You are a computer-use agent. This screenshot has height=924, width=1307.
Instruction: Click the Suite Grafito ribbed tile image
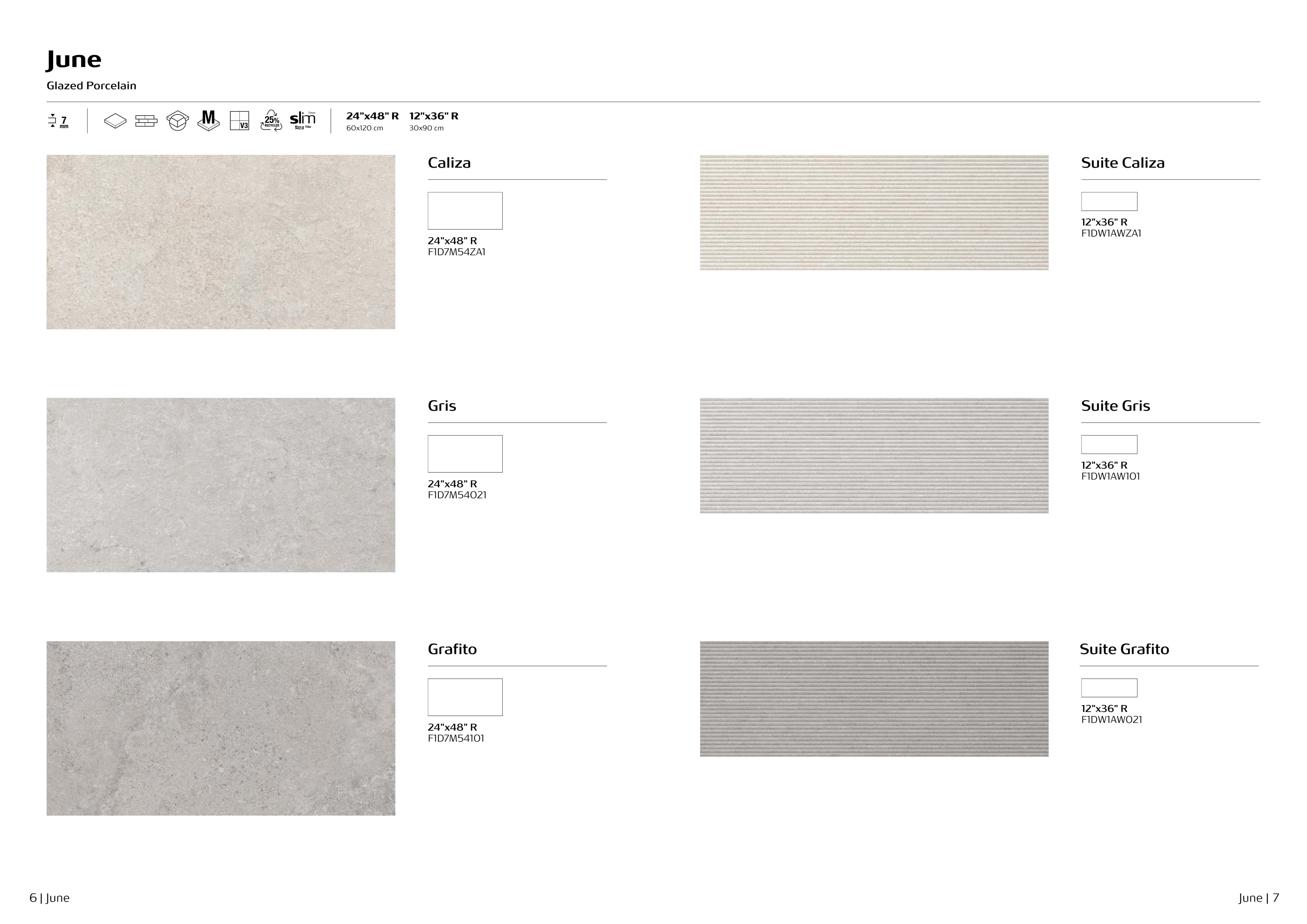pyautogui.click(x=874, y=699)
